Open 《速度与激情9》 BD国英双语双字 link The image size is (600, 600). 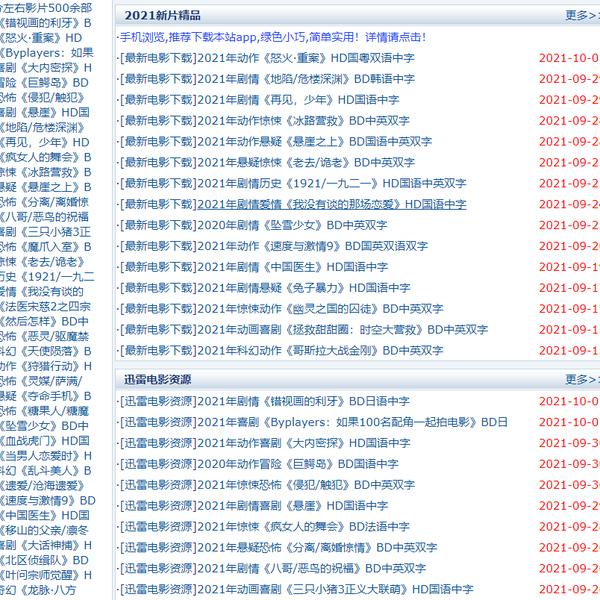pos(313,246)
